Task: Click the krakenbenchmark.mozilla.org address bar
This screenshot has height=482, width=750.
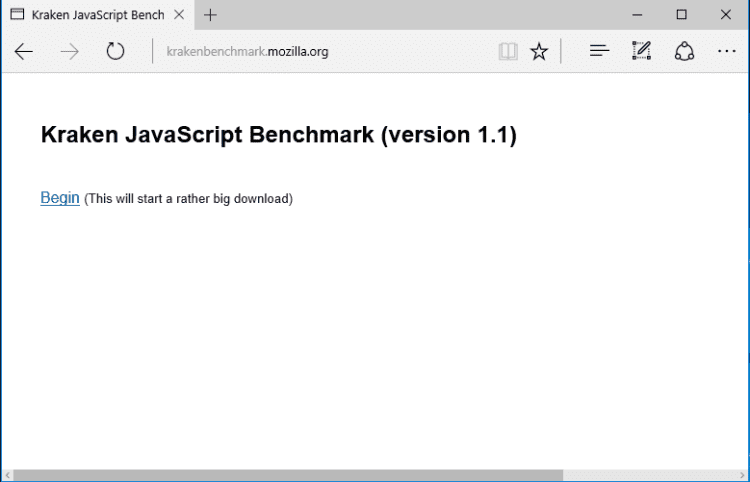Action: 320,52
